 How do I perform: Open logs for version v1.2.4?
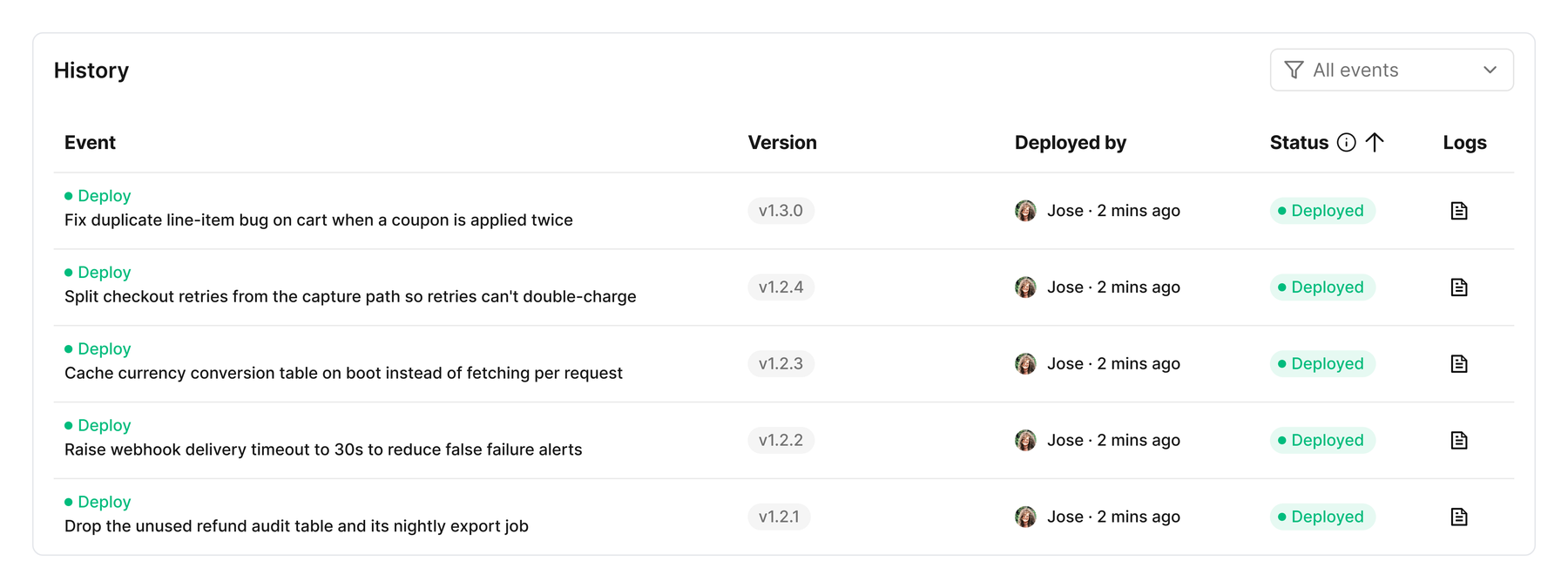(1459, 287)
